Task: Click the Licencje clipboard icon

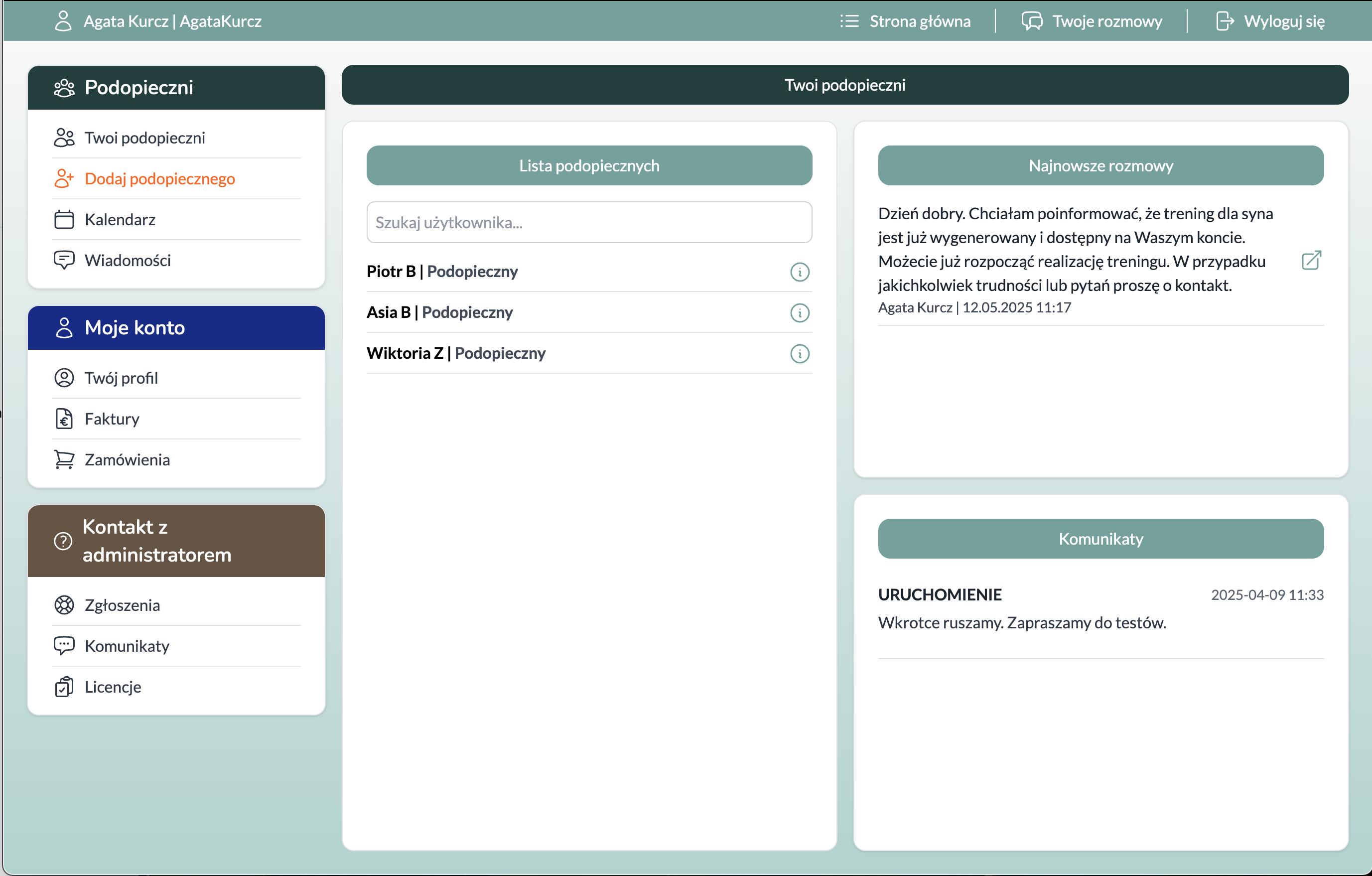Action: click(64, 687)
